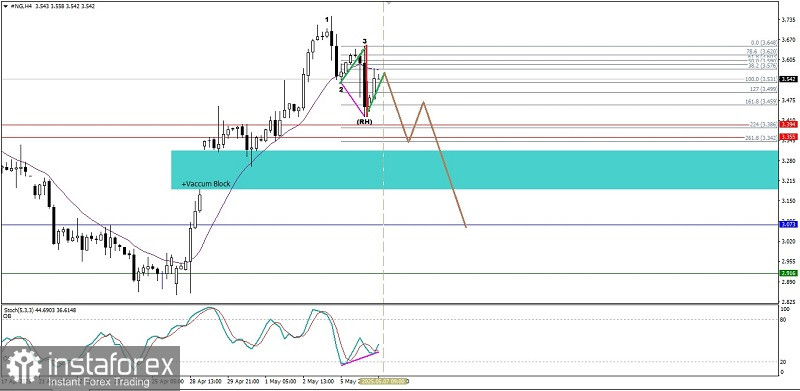Click the wave label 1 at chart top
The height and width of the screenshot is (391, 800).
[x=327, y=19]
